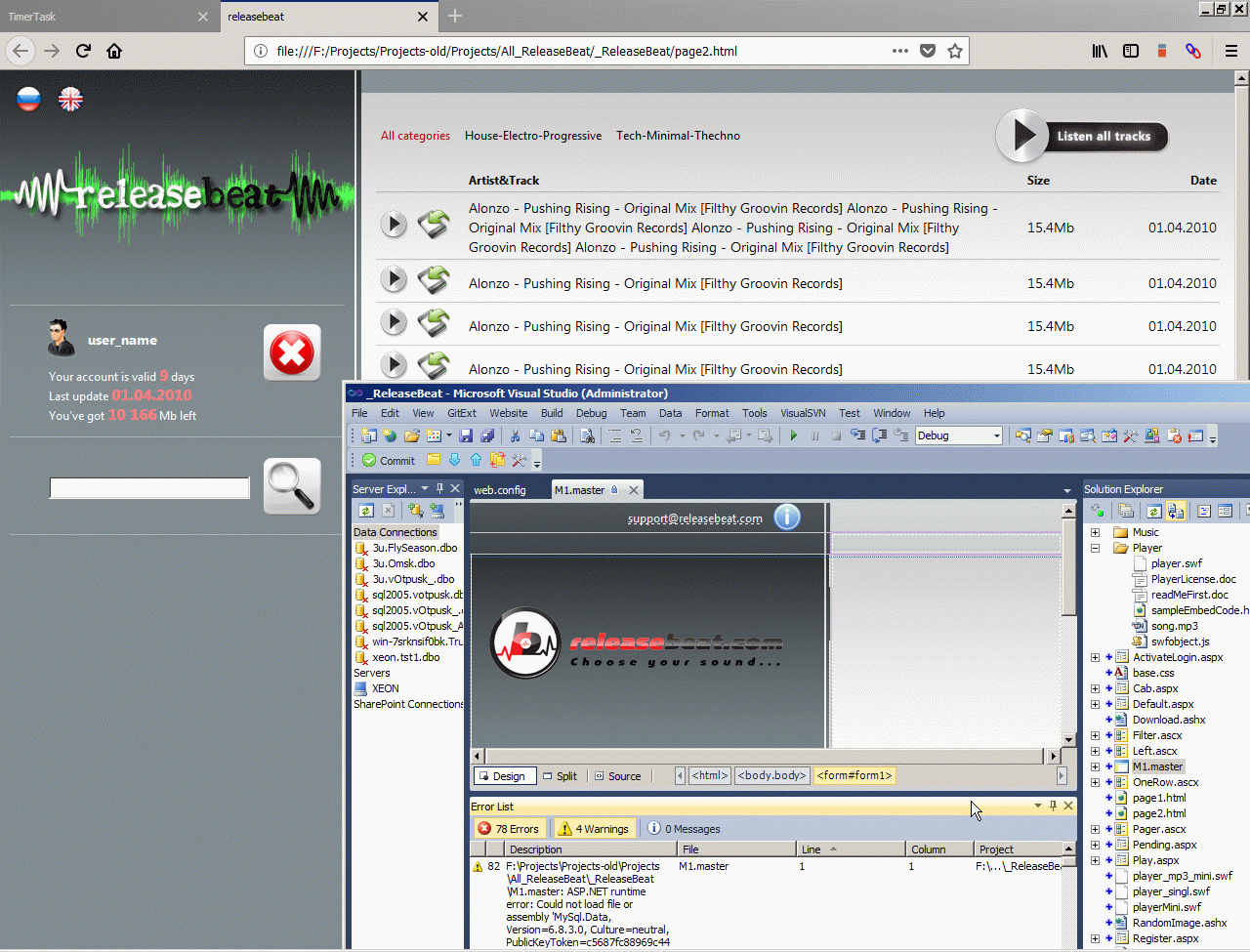The height and width of the screenshot is (952, 1250).
Task: Download the first Alonzo track in the list
Action: click(x=434, y=225)
